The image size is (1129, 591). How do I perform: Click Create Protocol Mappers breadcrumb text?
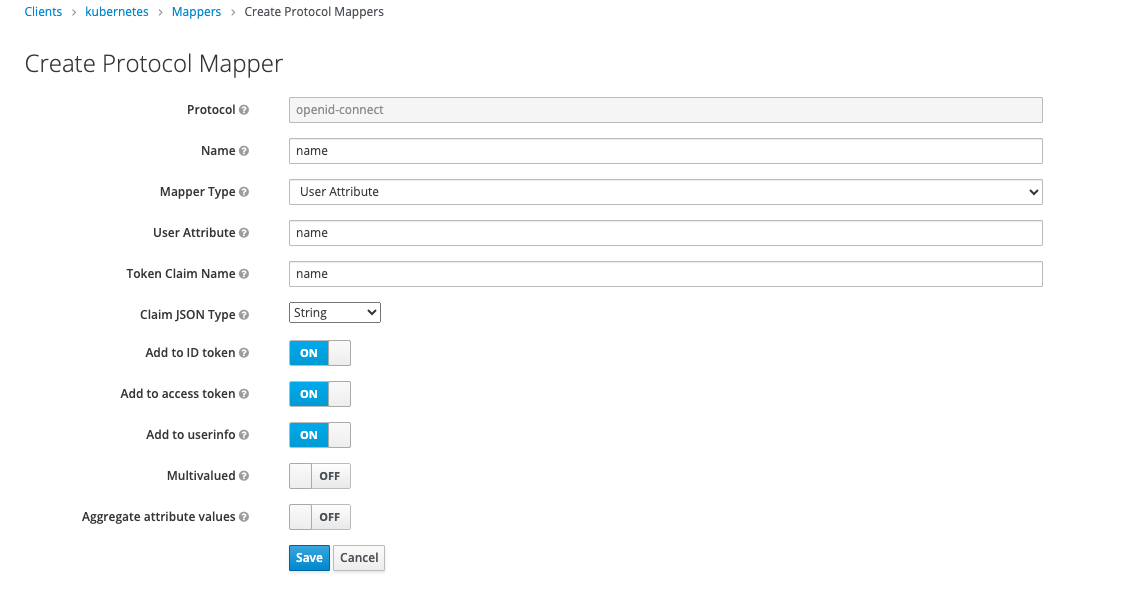coord(314,12)
